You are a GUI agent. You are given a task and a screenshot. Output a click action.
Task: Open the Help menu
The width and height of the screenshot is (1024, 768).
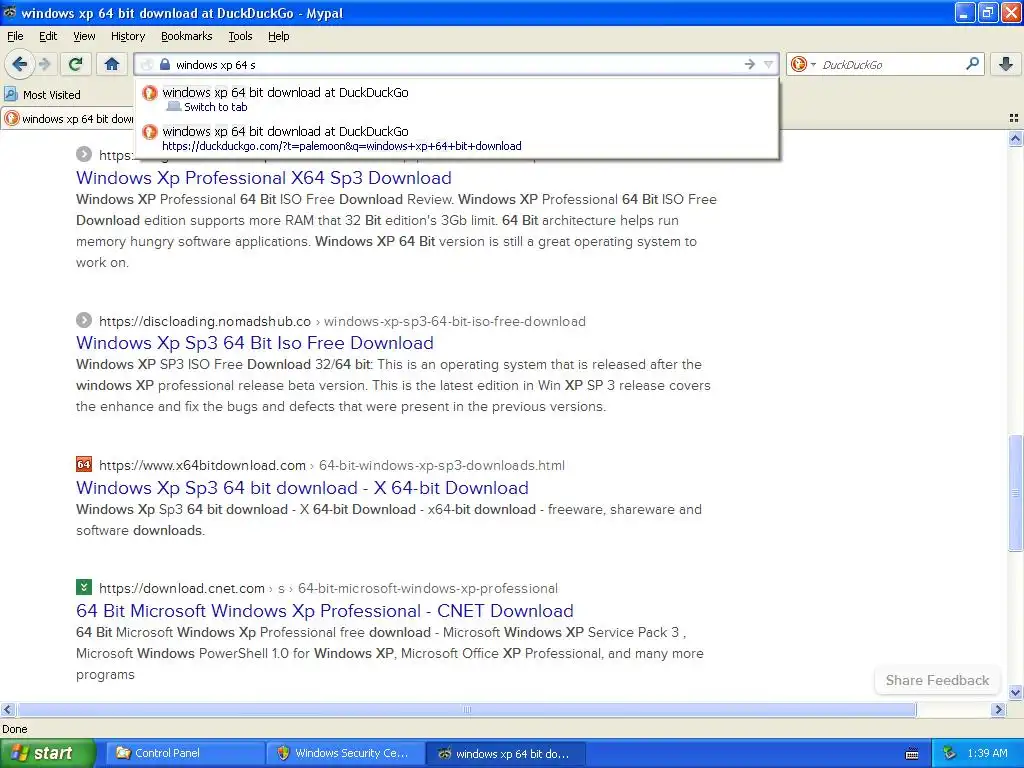click(x=278, y=36)
